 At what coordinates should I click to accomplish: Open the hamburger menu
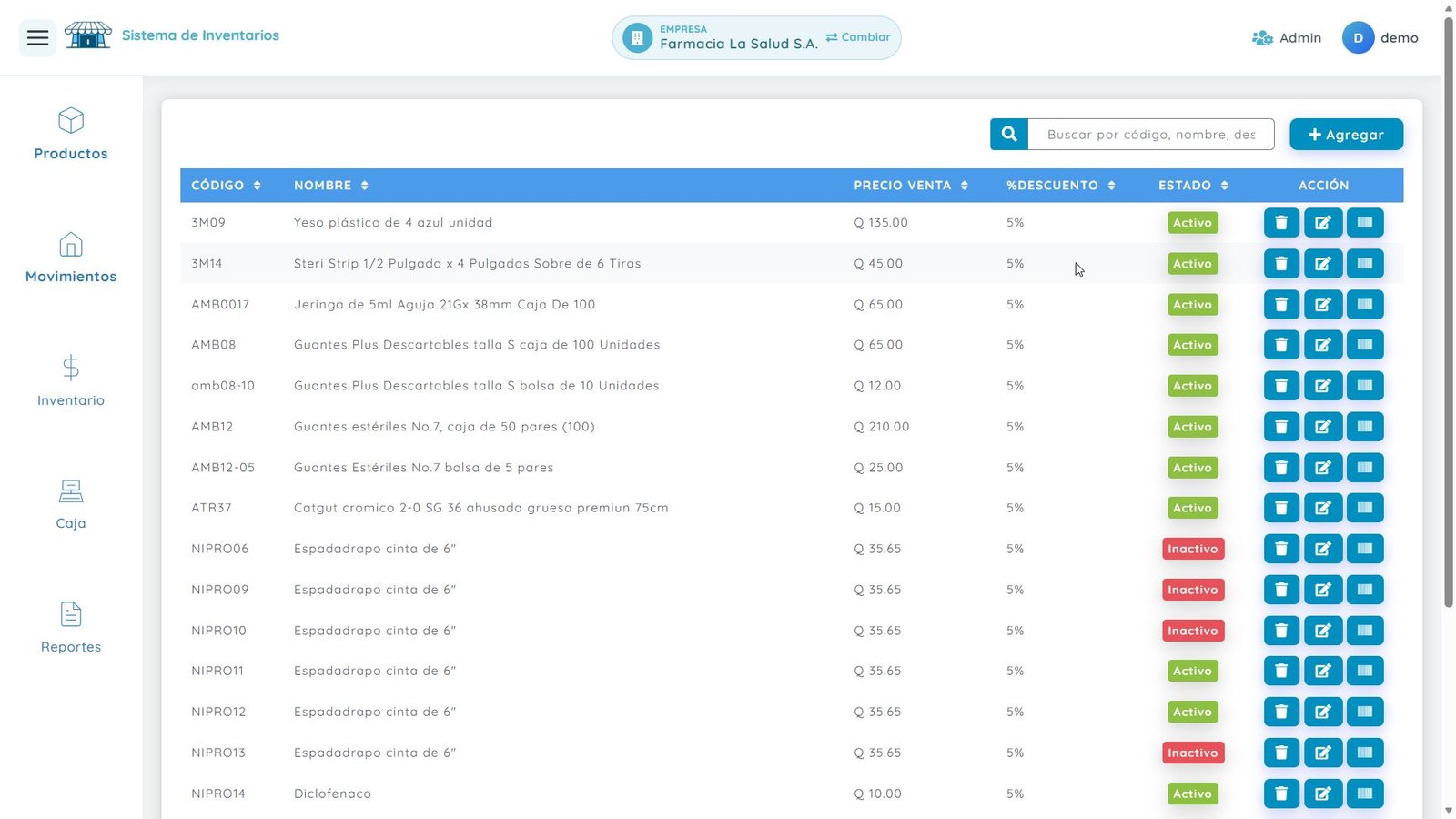point(37,37)
